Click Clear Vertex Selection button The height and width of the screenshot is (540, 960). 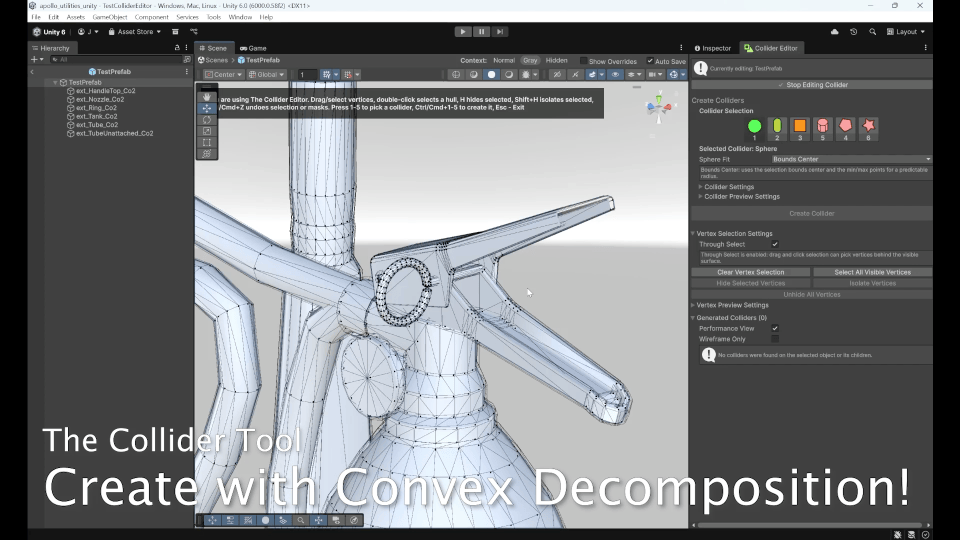(x=751, y=272)
